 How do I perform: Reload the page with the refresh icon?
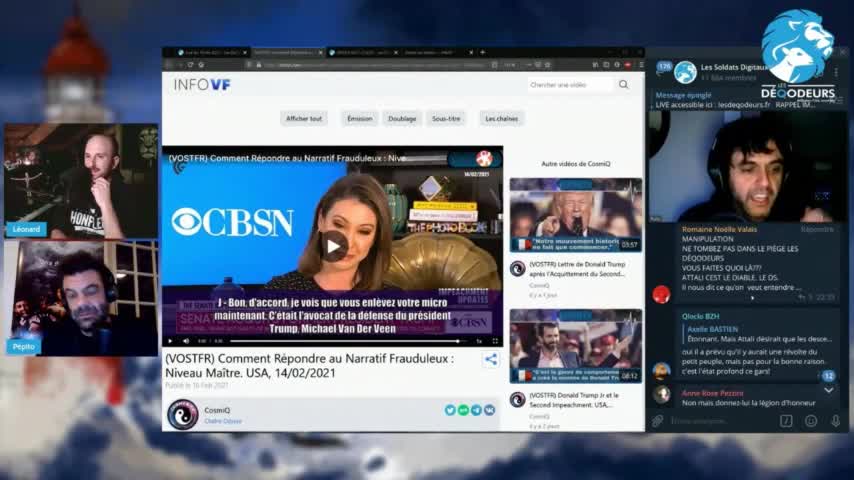pos(191,65)
